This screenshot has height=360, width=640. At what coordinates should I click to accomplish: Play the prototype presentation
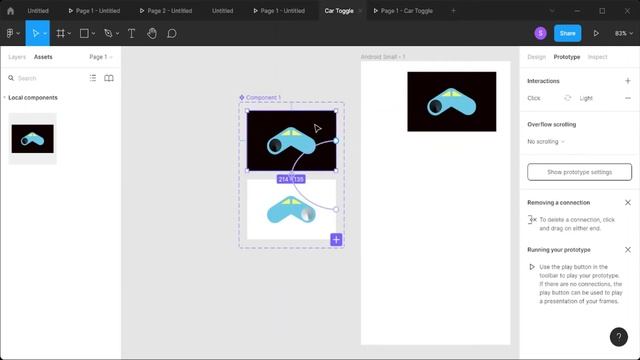pos(596,33)
